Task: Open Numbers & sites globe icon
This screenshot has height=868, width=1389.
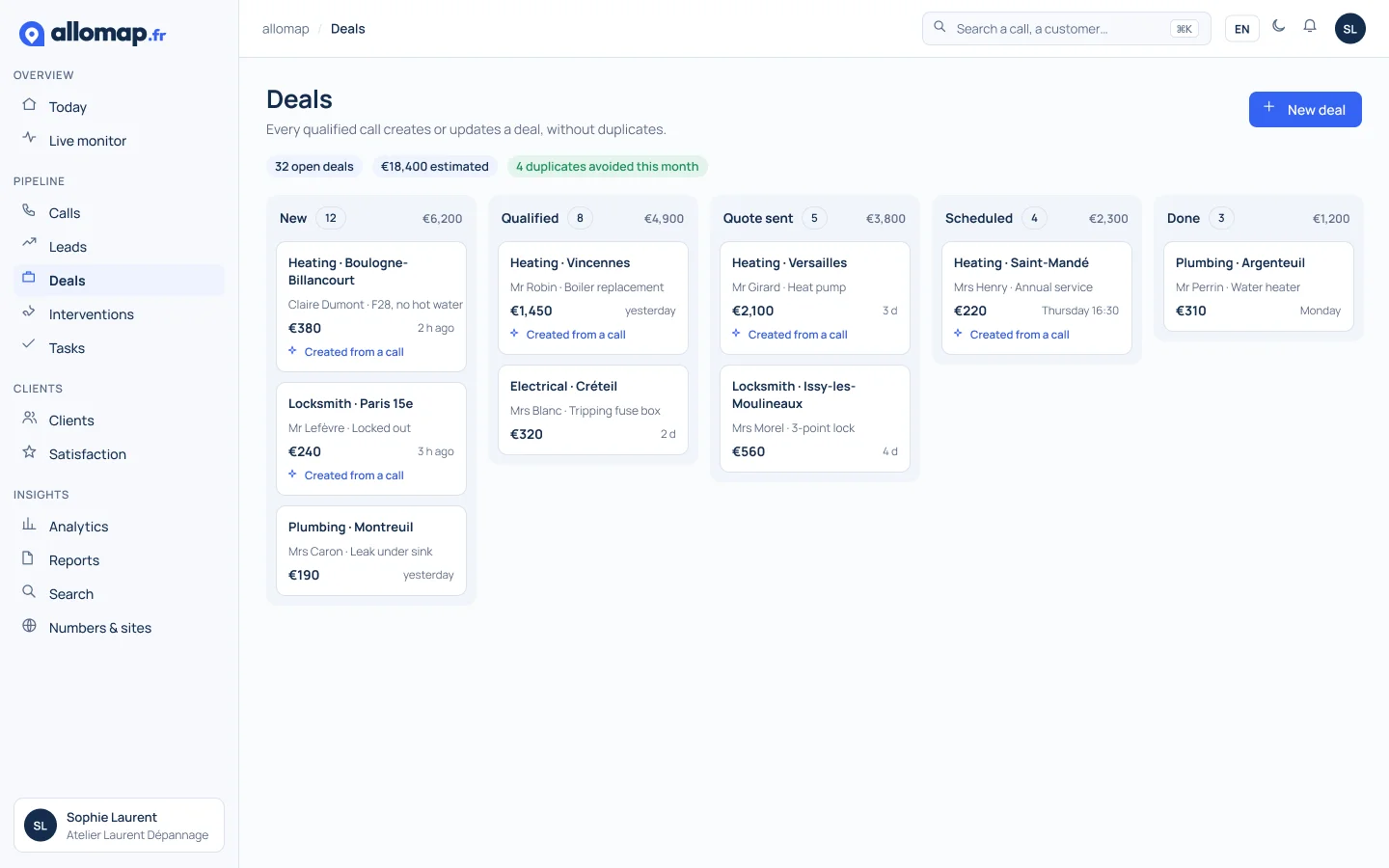Action: pyautogui.click(x=29, y=626)
